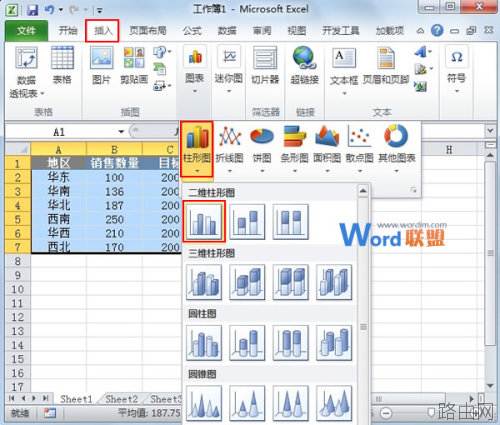
Task: Click the zoom out minus button
Action: [x=386, y=413]
